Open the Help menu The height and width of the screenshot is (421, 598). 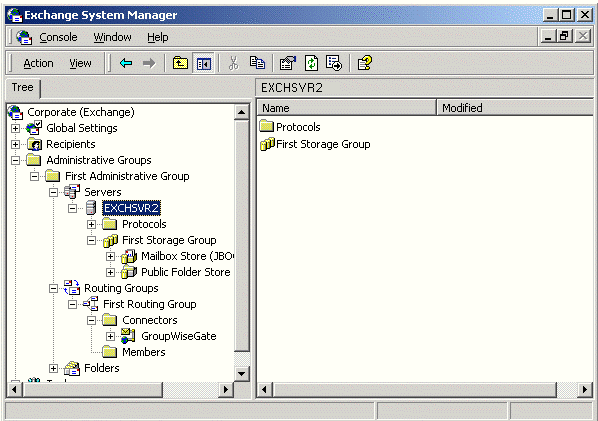(x=158, y=37)
